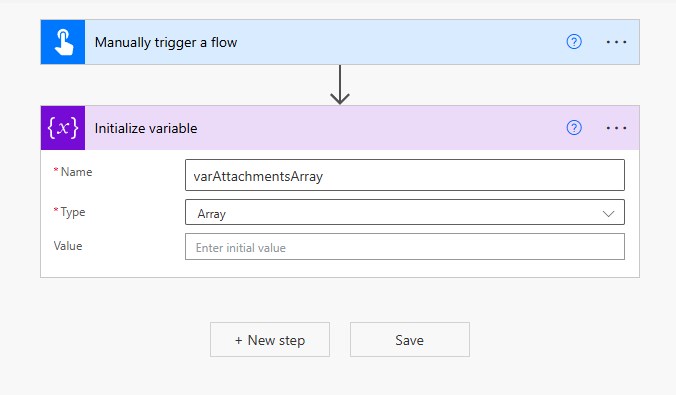Open the Type dropdown showing Array

(404, 212)
